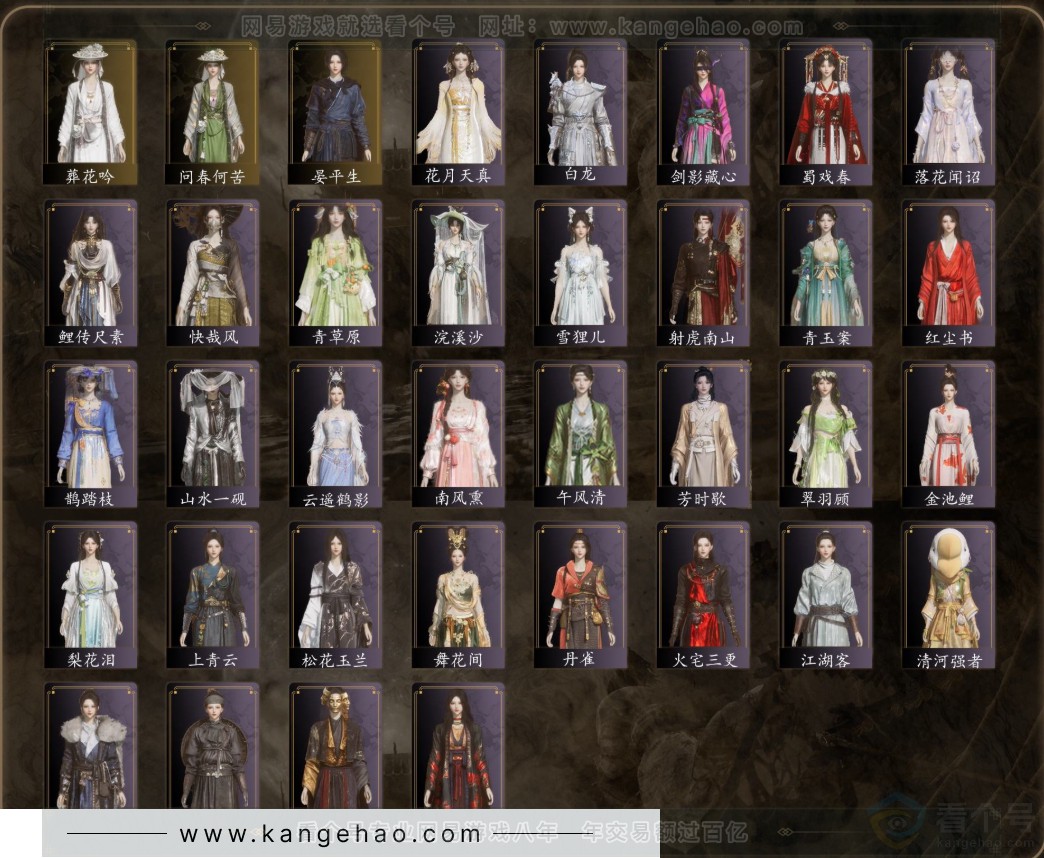Image resolution: width=1044 pixels, height=858 pixels.
Task: Choose the 快哉风 outfit card
Action: point(212,273)
